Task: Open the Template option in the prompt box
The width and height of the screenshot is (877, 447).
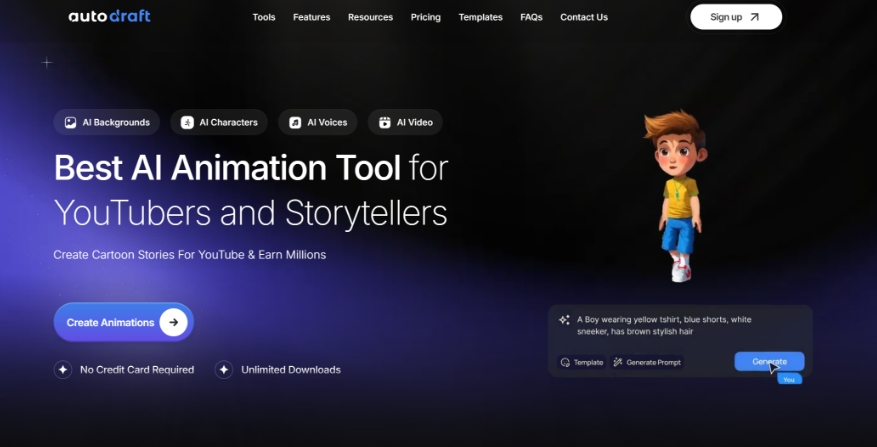Action: coord(582,363)
